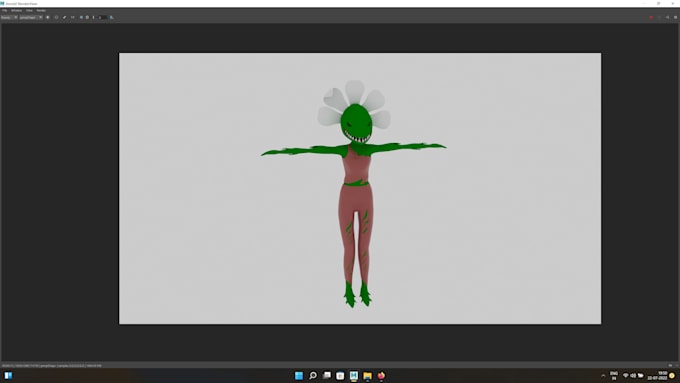Viewport: 680px width, 383px height.
Task: Open Task View from taskbar
Action: click(327, 376)
